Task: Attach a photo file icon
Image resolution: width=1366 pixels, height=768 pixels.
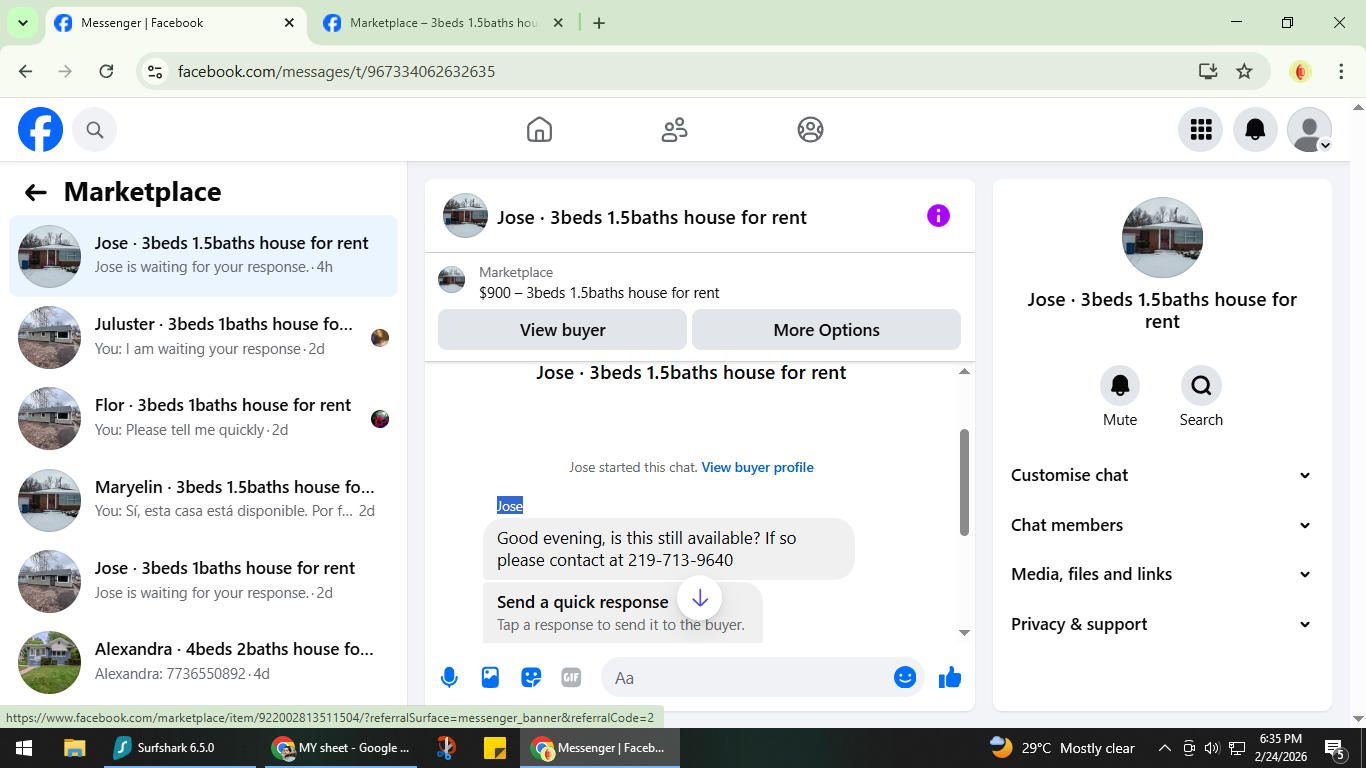Action: (x=490, y=678)
